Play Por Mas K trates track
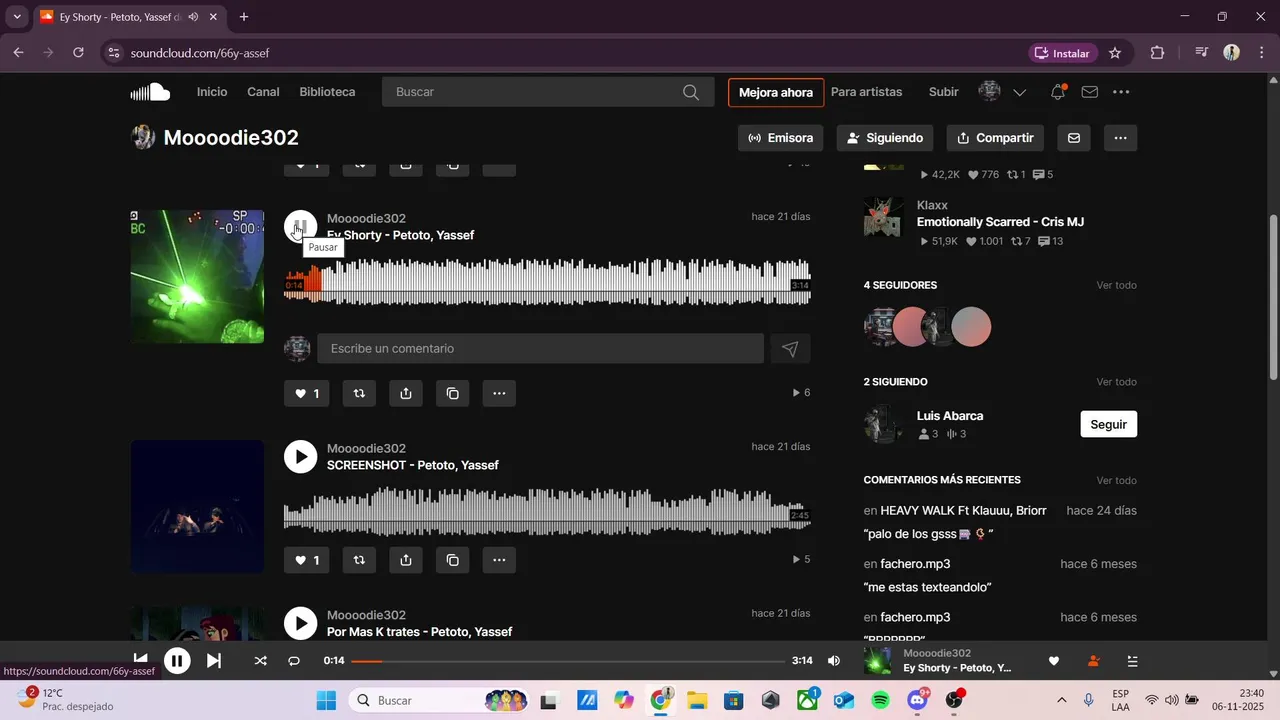 (x=300, y=623)
